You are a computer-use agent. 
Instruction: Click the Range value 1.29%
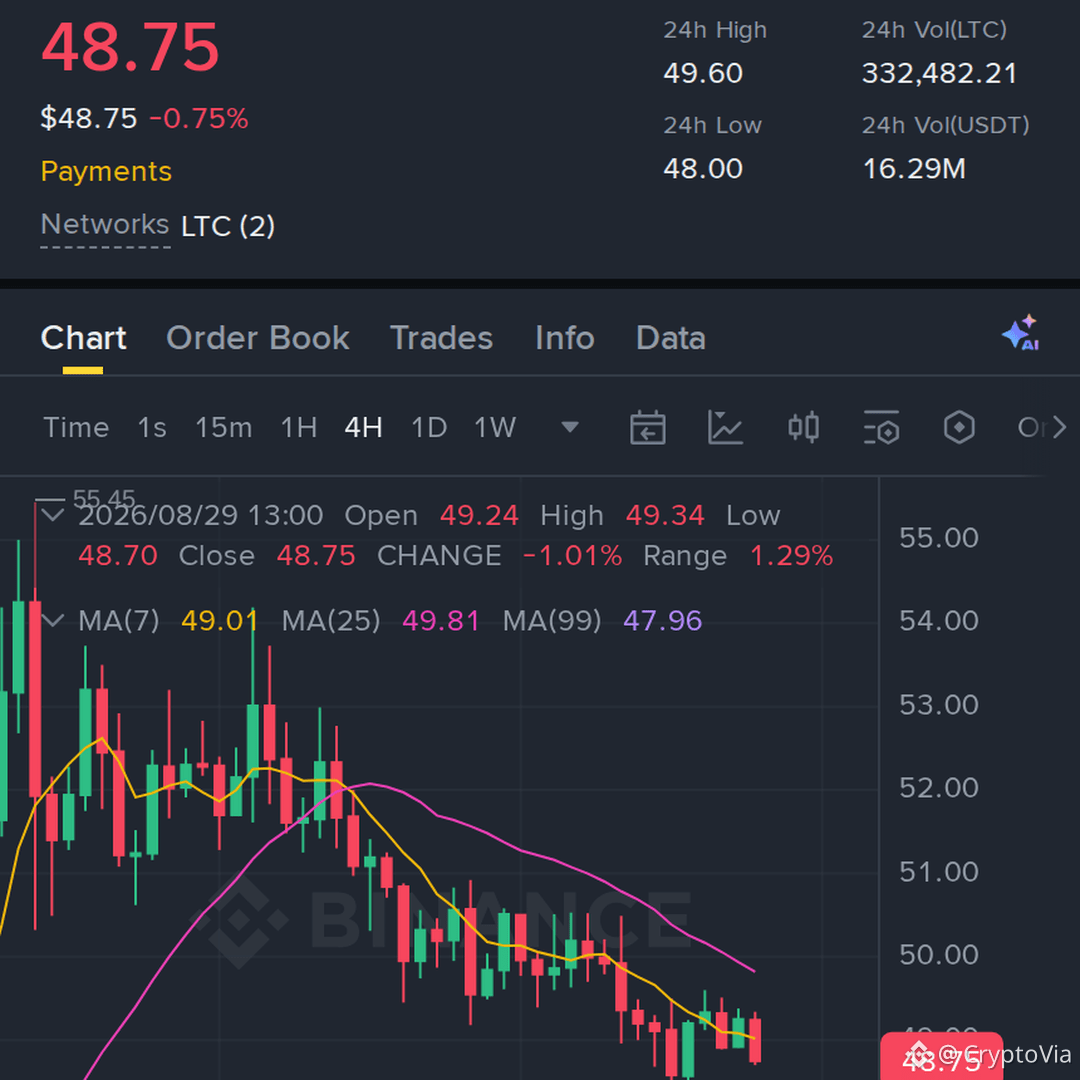pyautogui.click(x=791, y=555)
